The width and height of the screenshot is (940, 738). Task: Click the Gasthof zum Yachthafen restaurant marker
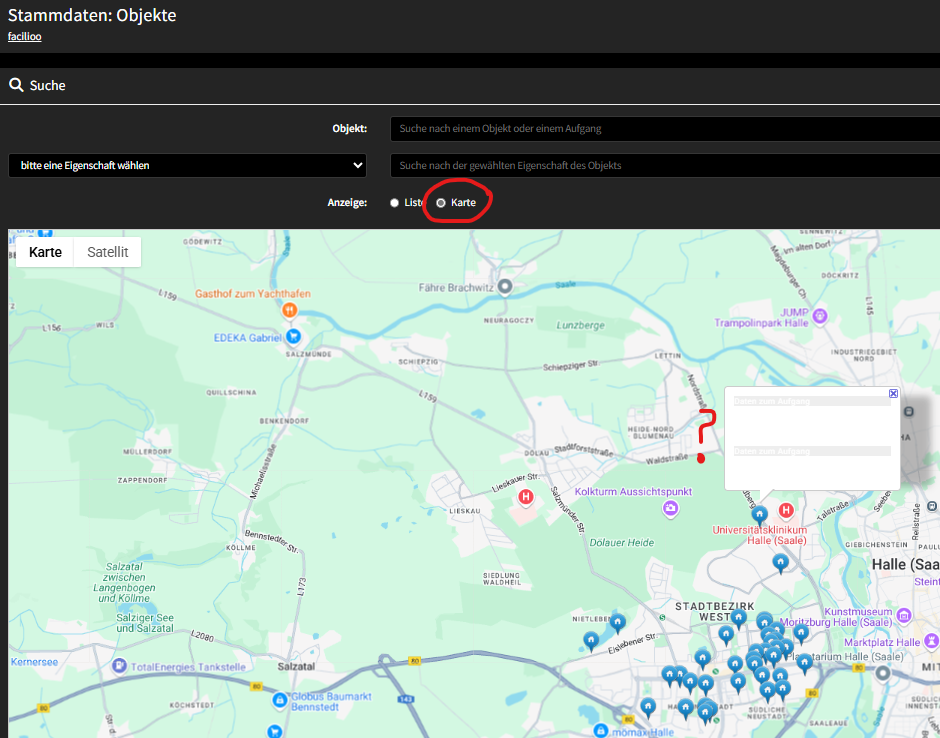290,310
